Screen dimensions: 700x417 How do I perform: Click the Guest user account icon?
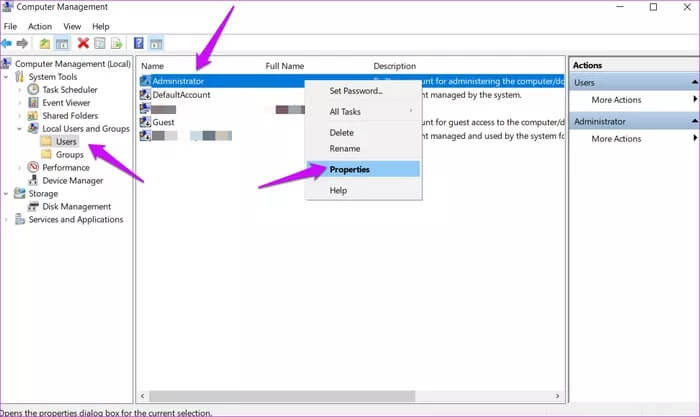coord(145,122)
